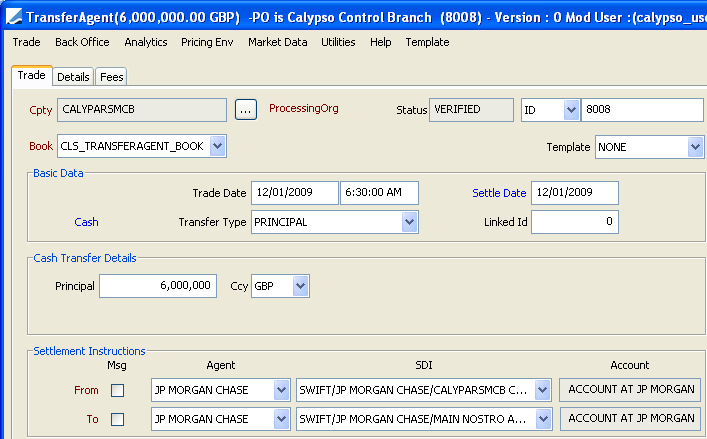Toggle the To Msg checkbox

(117, 420)
